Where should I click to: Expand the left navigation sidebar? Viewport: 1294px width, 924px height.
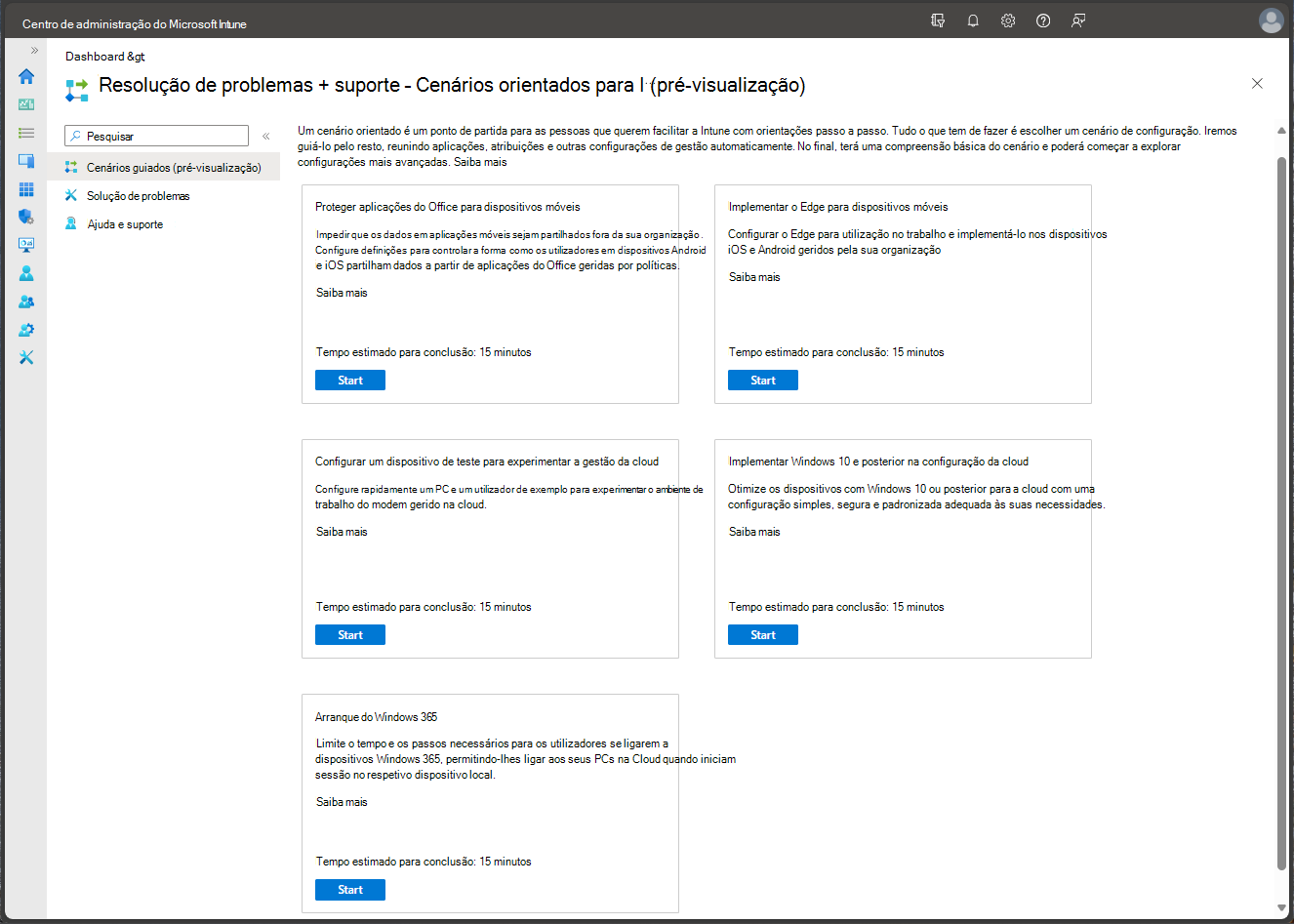pyautogui.click(x=34, y=50)
